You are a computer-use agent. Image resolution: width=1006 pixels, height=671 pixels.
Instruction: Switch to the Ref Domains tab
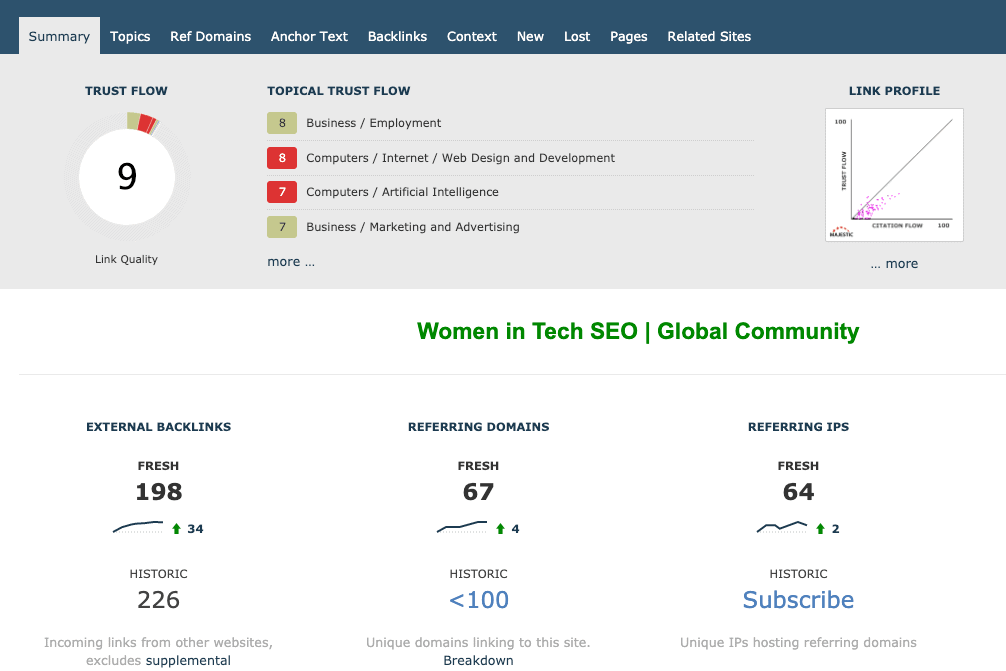point(210,36)
